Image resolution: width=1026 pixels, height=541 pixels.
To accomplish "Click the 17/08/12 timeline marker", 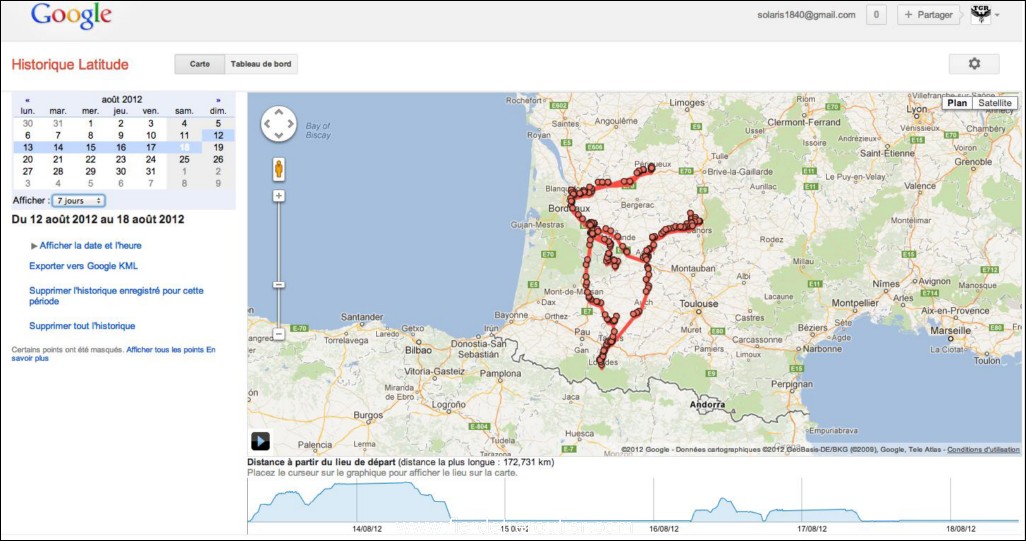I will [813, 528].
